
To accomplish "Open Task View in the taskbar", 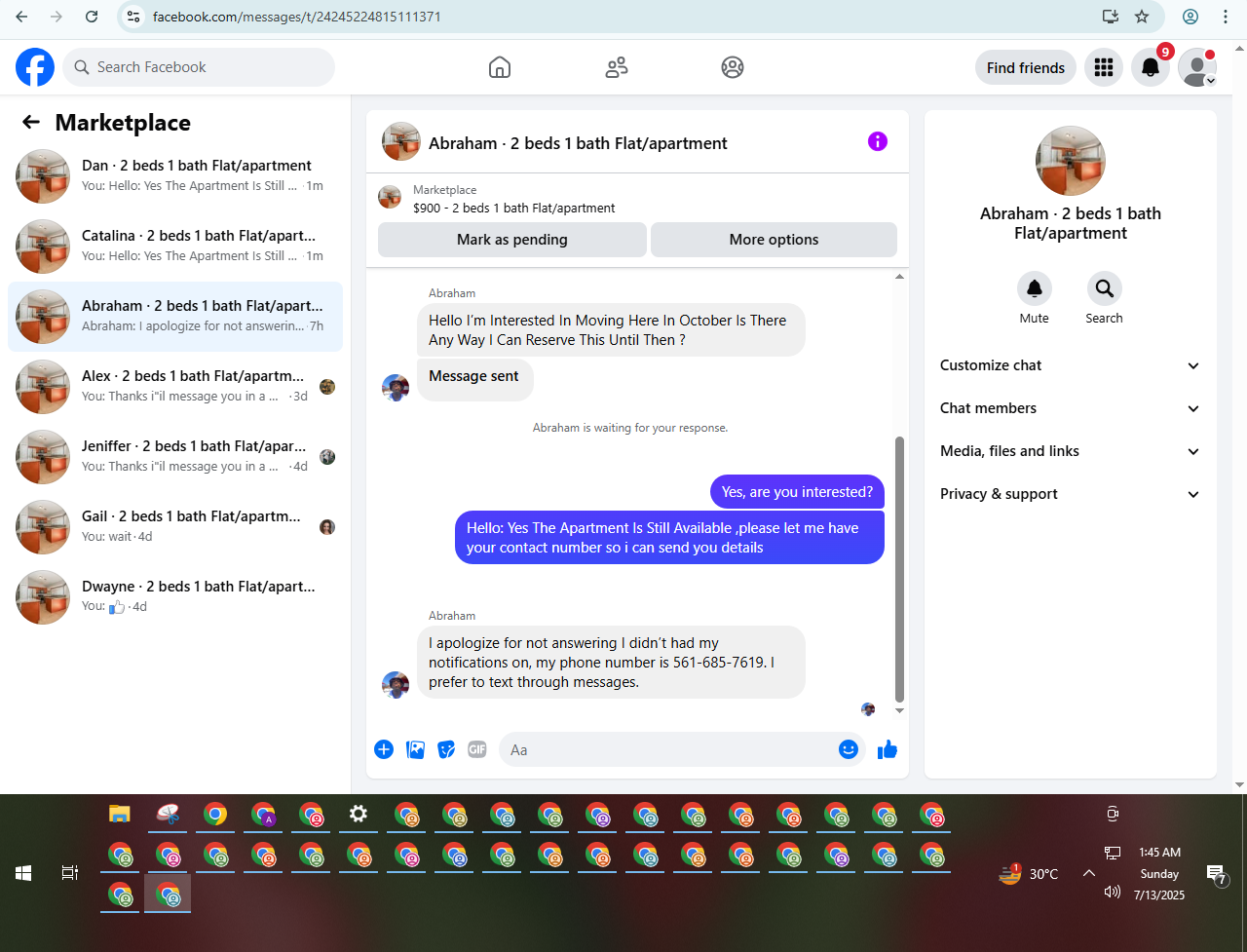I will click(x=69, y=873).
